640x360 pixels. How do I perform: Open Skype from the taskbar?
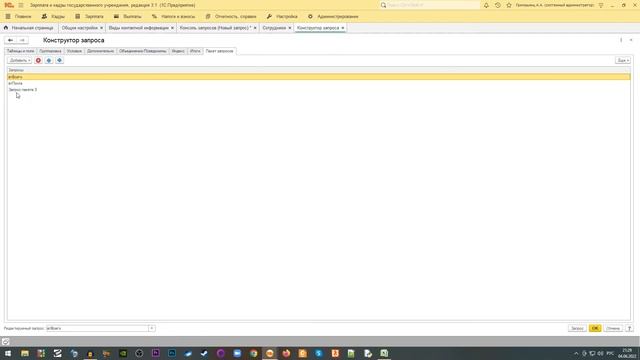pos(319,353)
